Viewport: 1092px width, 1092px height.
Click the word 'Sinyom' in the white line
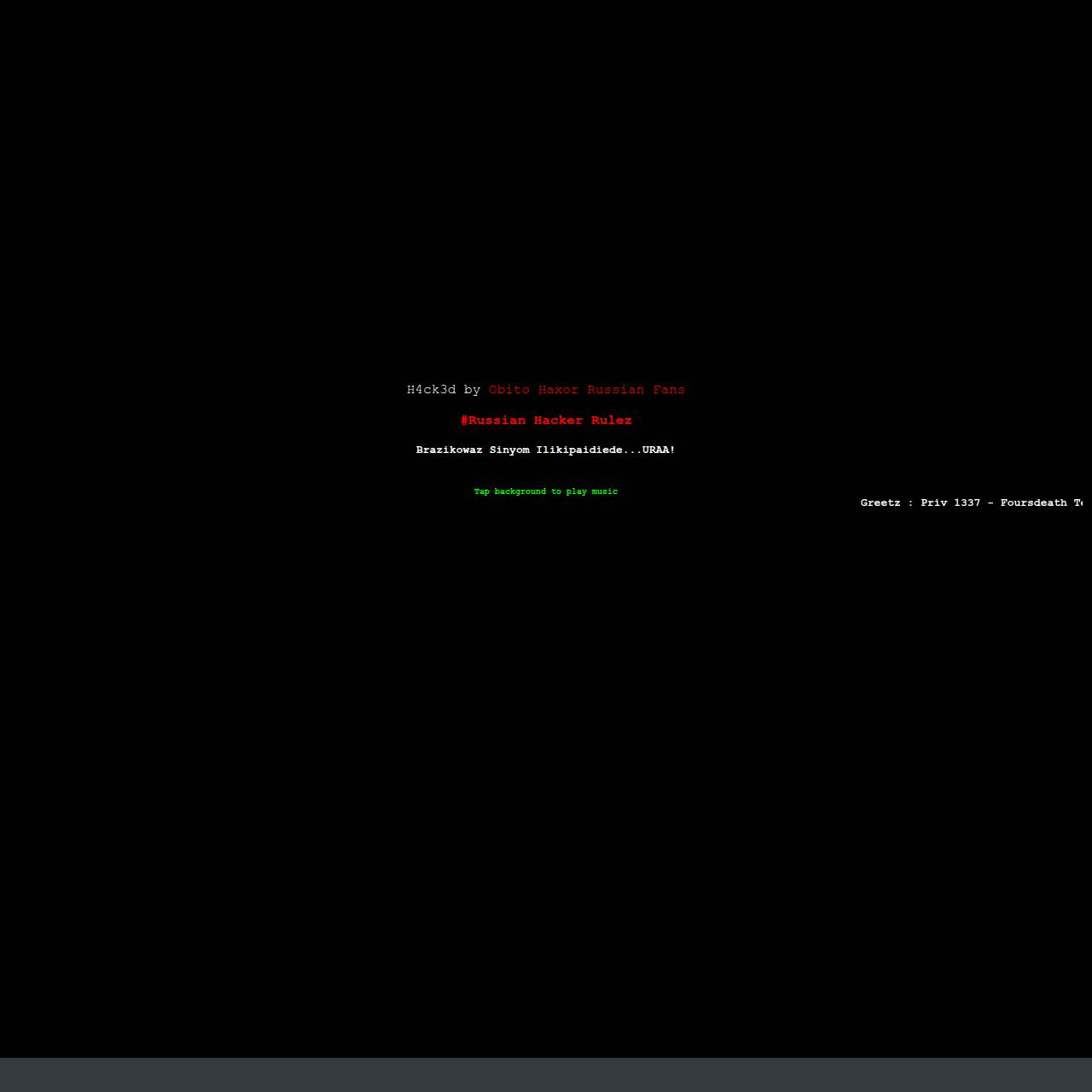[x=509, y=450]
